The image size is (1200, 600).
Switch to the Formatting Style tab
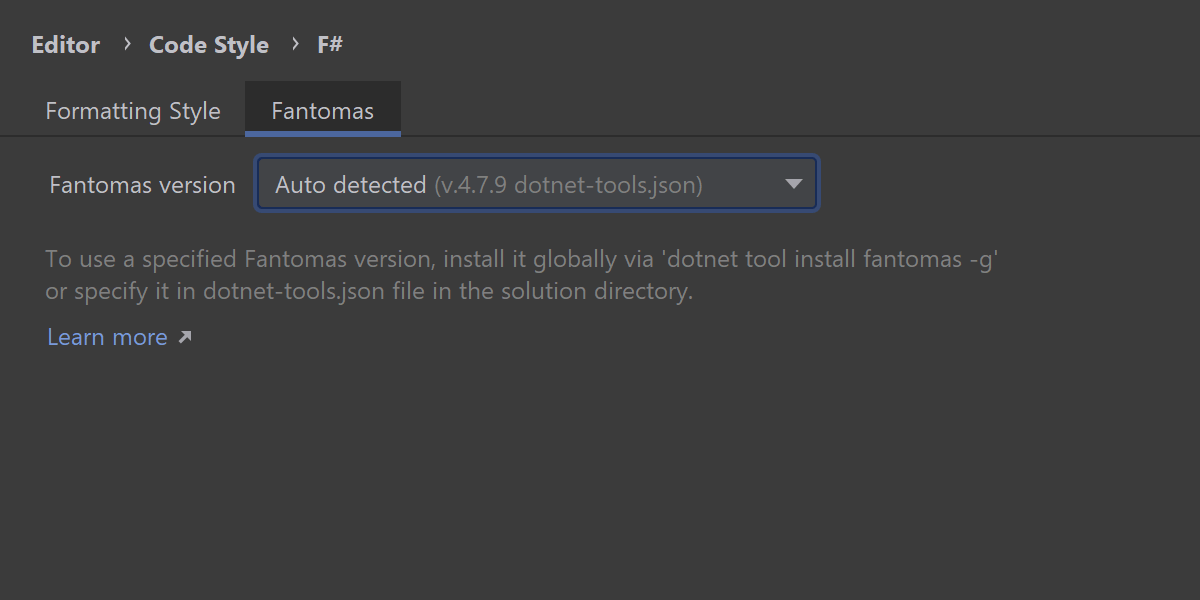(133, 111)
